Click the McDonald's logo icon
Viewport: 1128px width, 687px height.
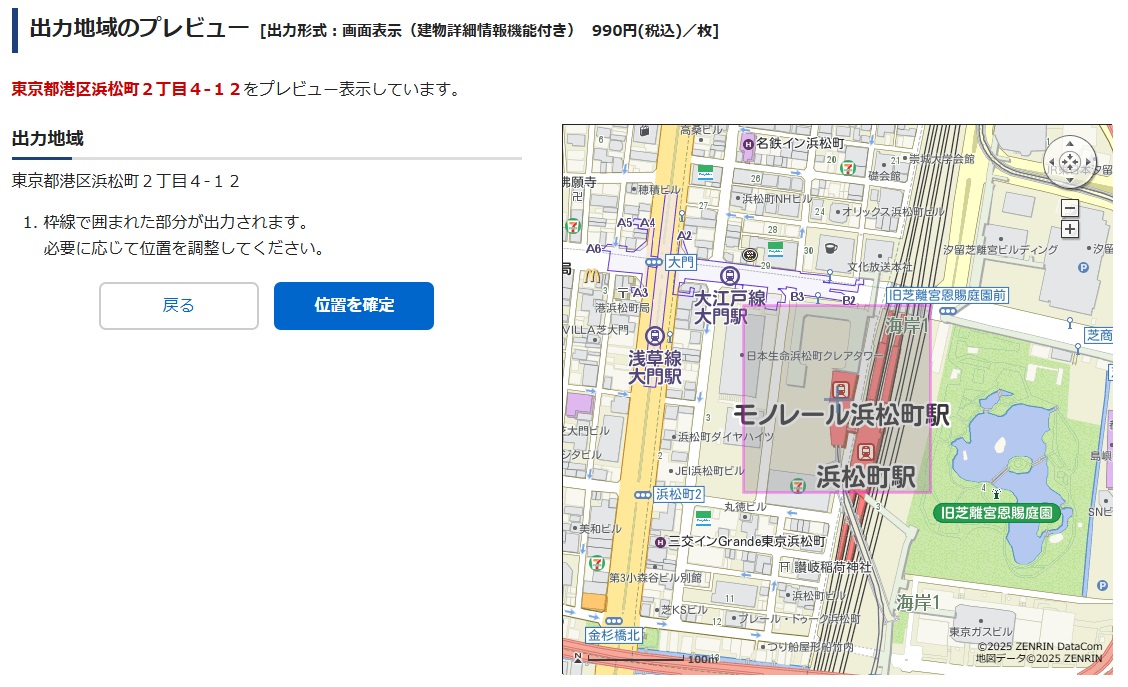pyautogui.click(x=591, y=276)
